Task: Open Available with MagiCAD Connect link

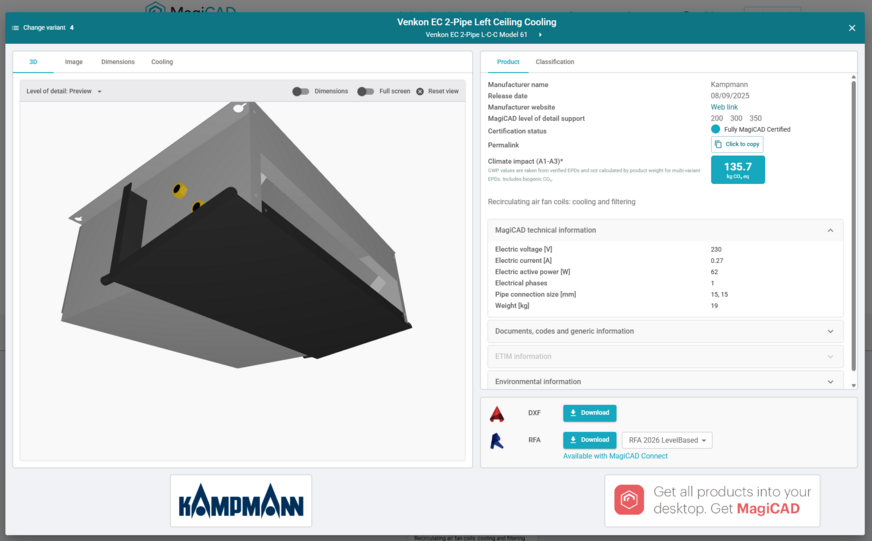Action: click(615, 456)
